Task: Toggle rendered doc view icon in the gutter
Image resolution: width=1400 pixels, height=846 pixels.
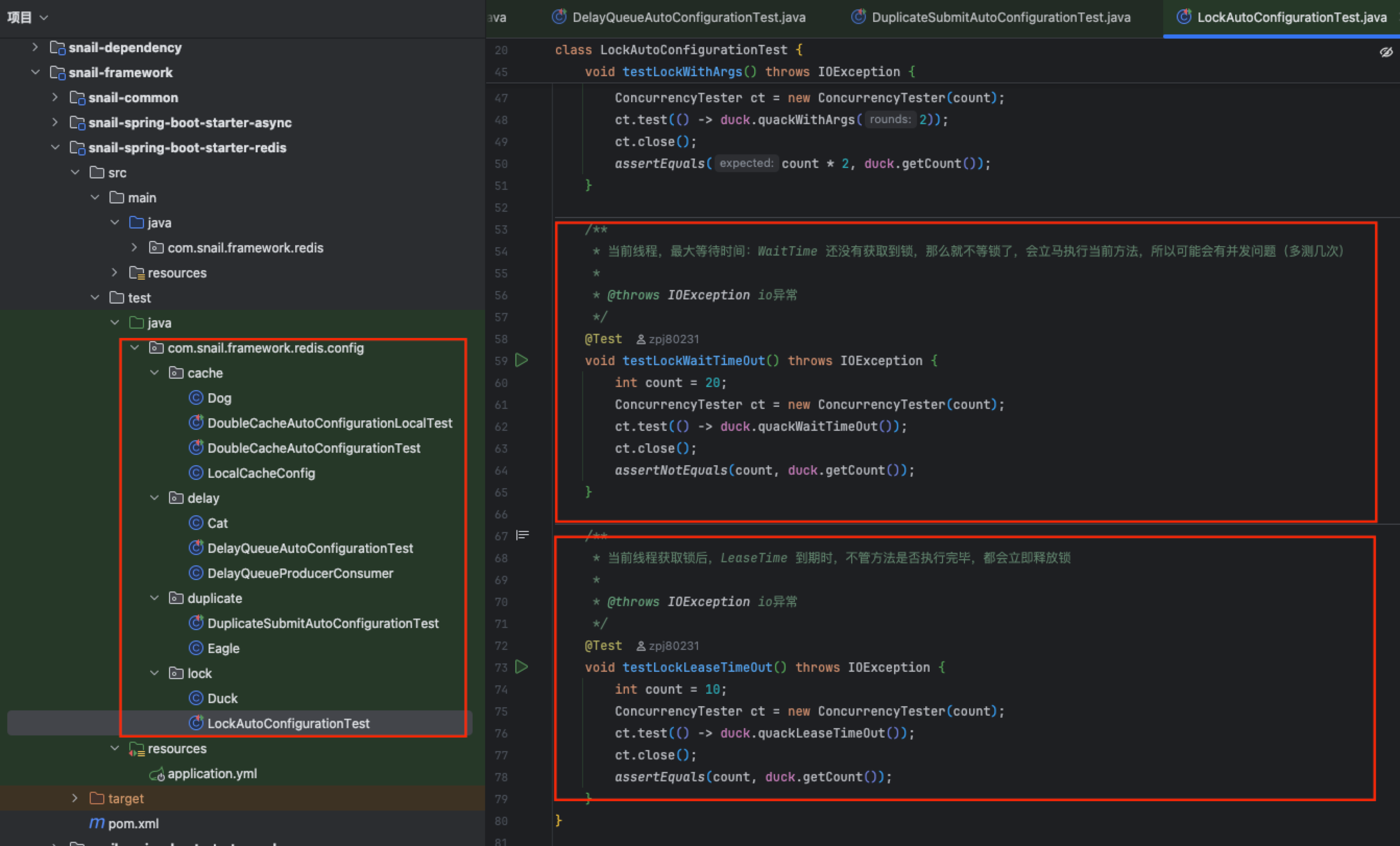Action: pyautogui.click(x=522, y=535)
